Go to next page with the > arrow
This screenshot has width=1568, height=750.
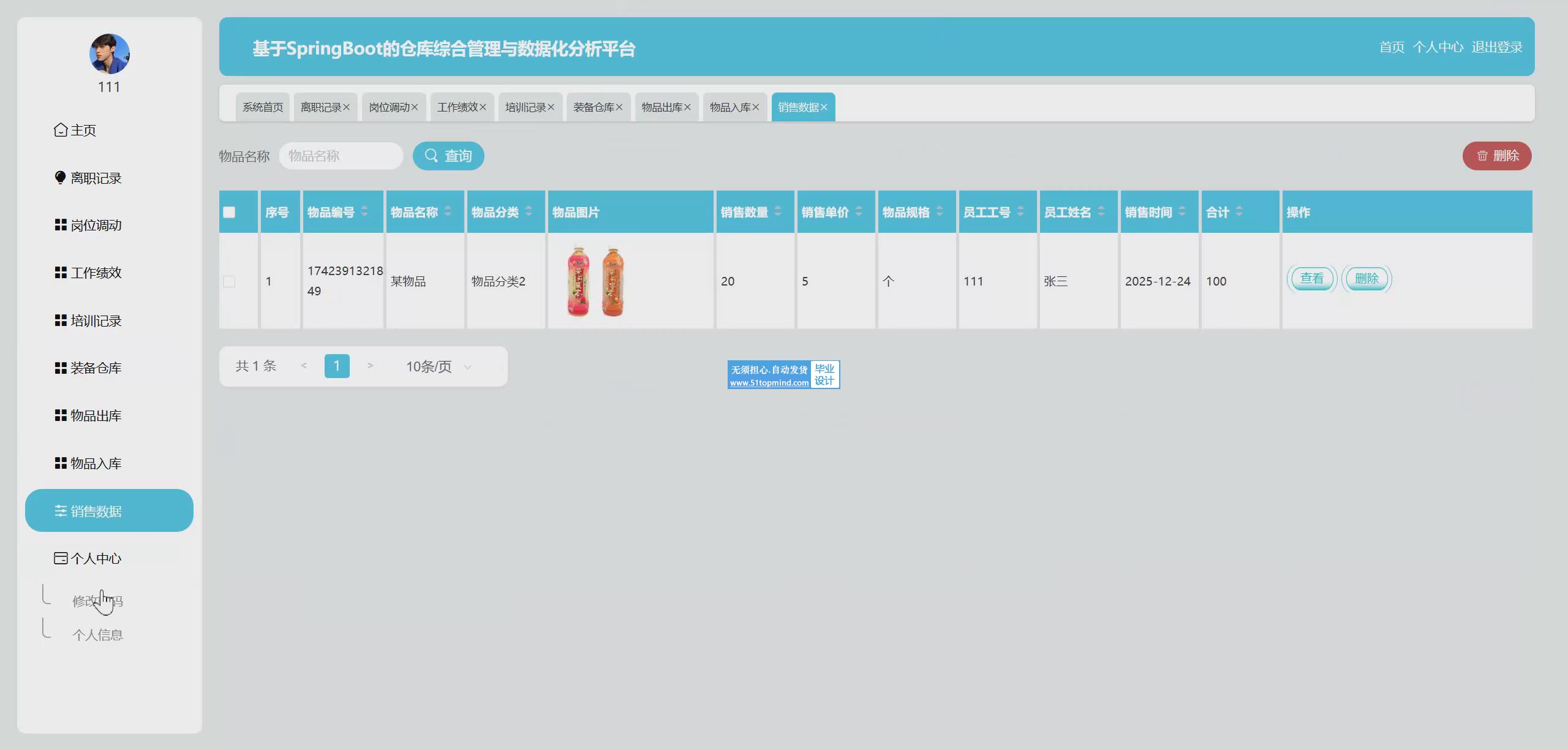370,366
